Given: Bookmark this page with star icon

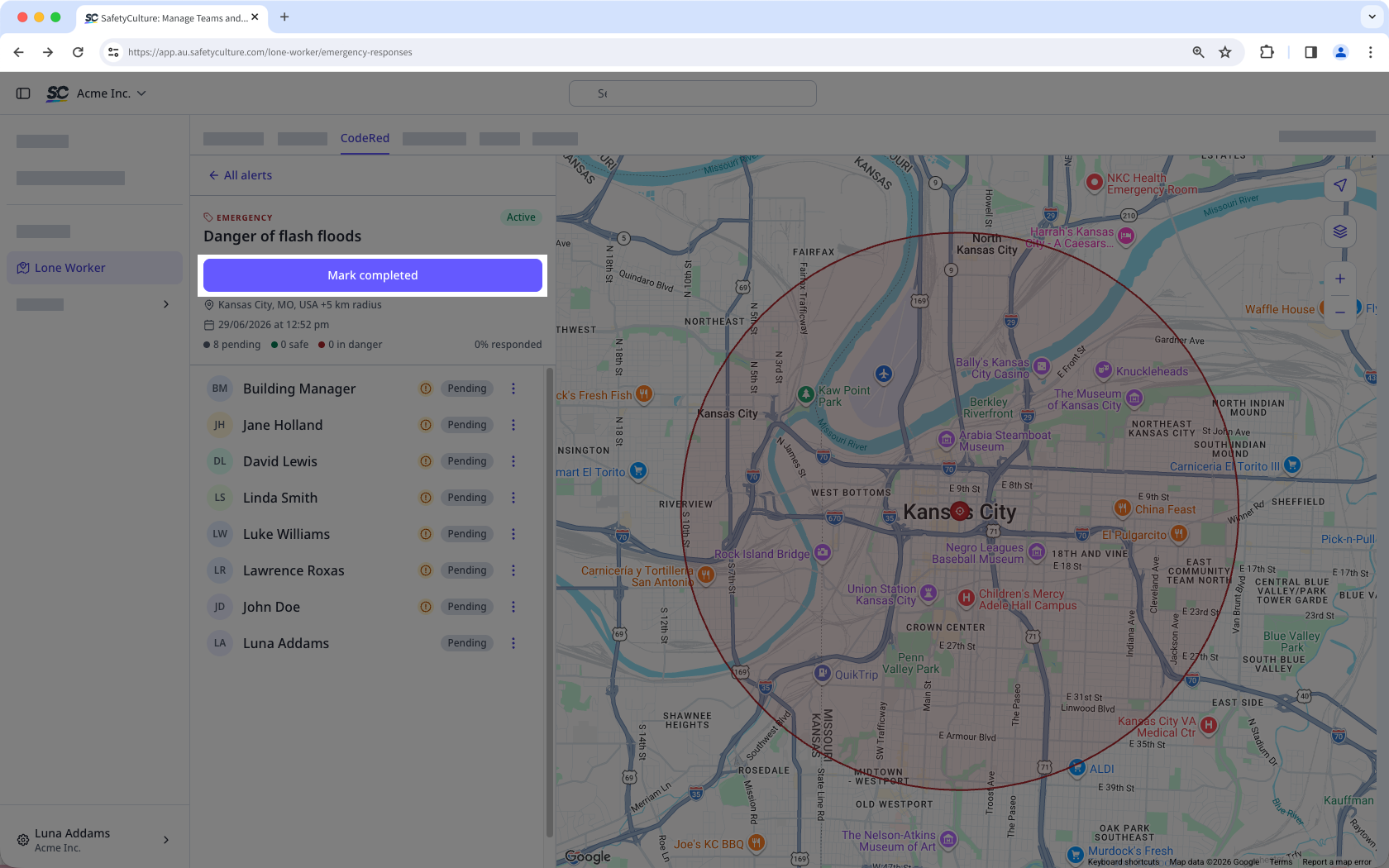Looking at the screenshot, I should (x=1225, y=52).
